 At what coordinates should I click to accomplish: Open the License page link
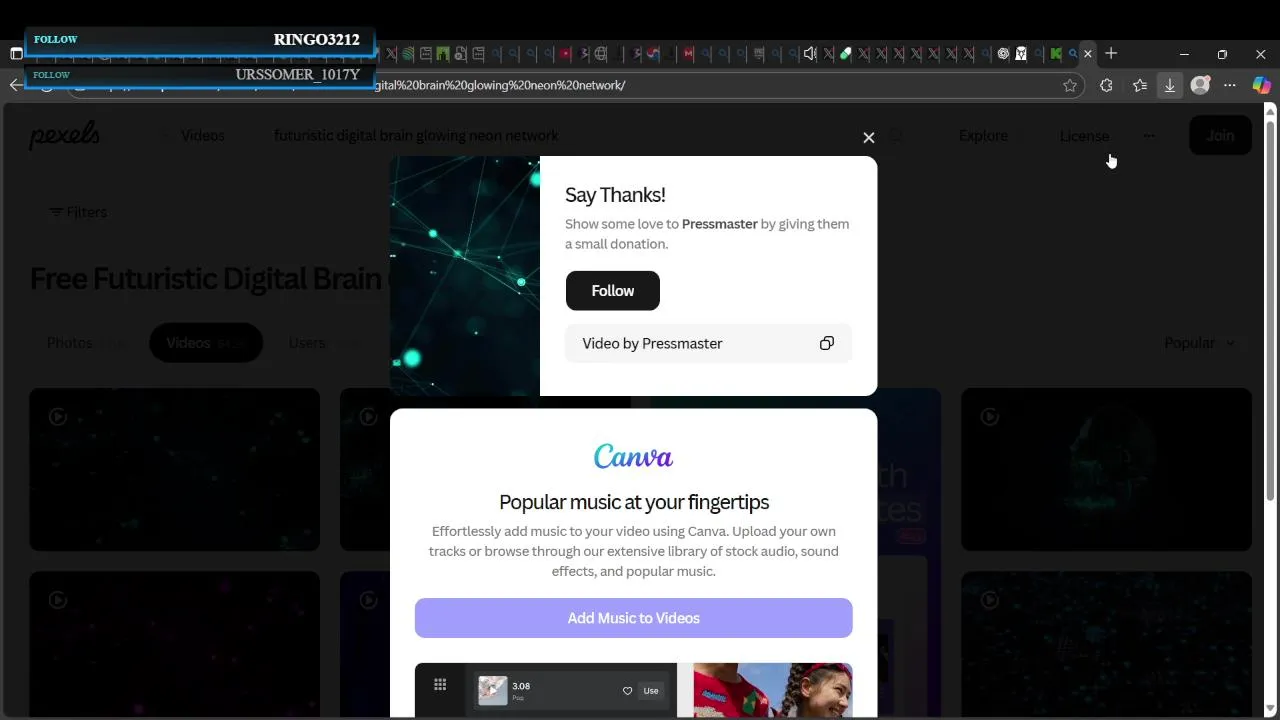pyautogui.click(x=1084, y=136)
